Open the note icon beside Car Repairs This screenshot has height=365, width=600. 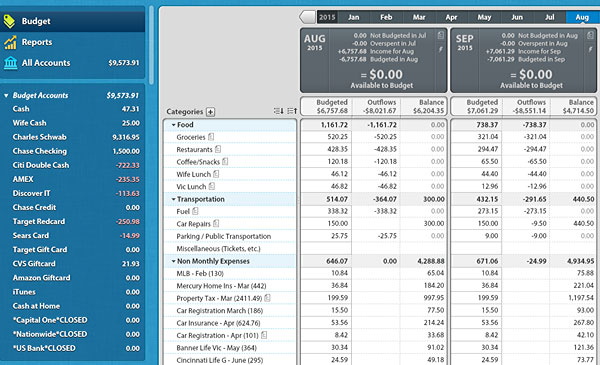[x=216, y=223]
